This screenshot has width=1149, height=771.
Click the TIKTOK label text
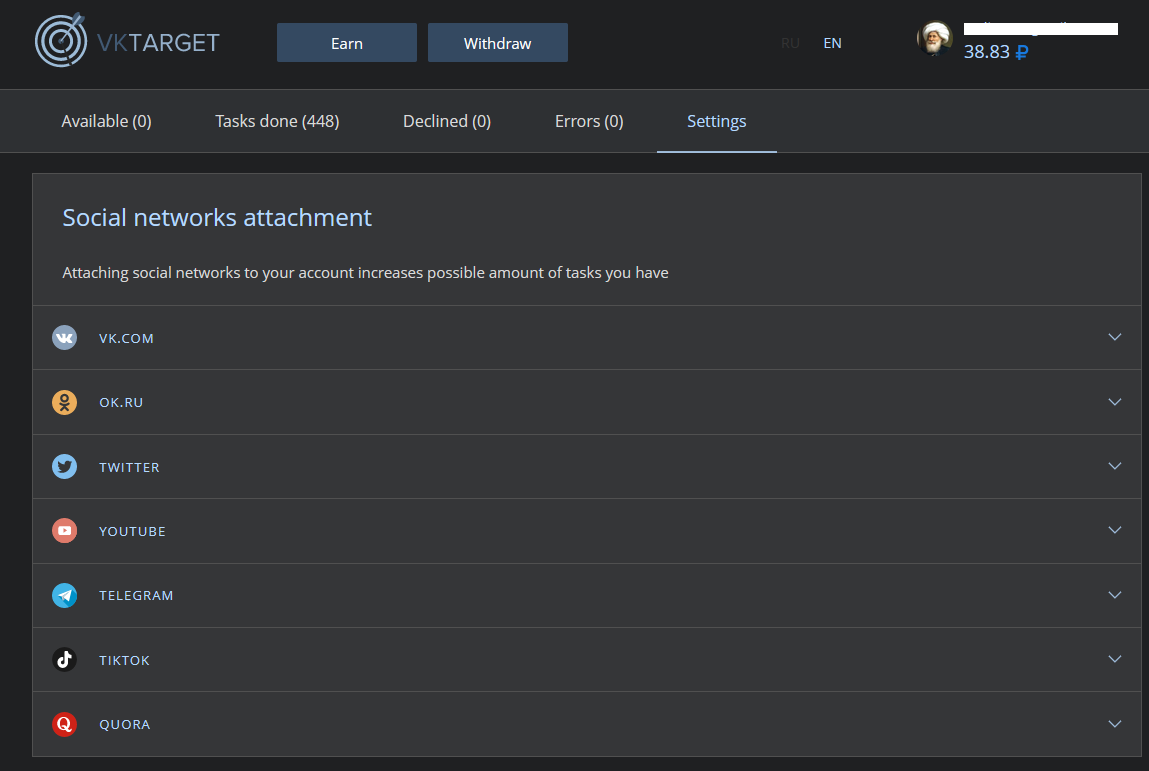point(125,660)
